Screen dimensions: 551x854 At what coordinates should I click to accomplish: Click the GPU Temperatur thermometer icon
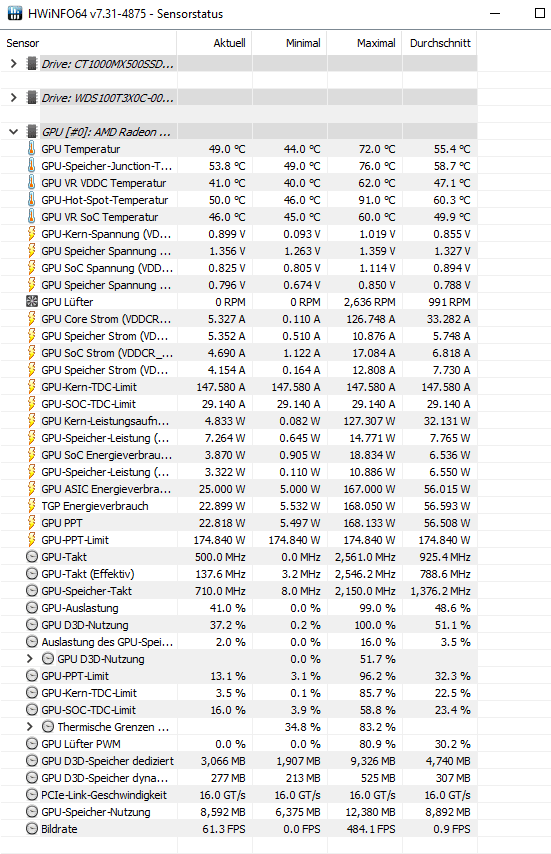[32, 149]
